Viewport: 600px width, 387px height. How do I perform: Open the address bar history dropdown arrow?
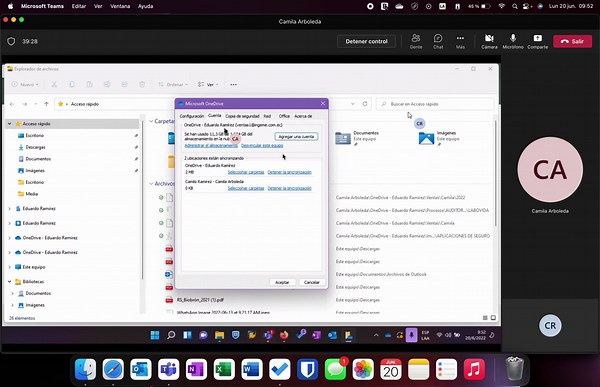tap(352, 104)
